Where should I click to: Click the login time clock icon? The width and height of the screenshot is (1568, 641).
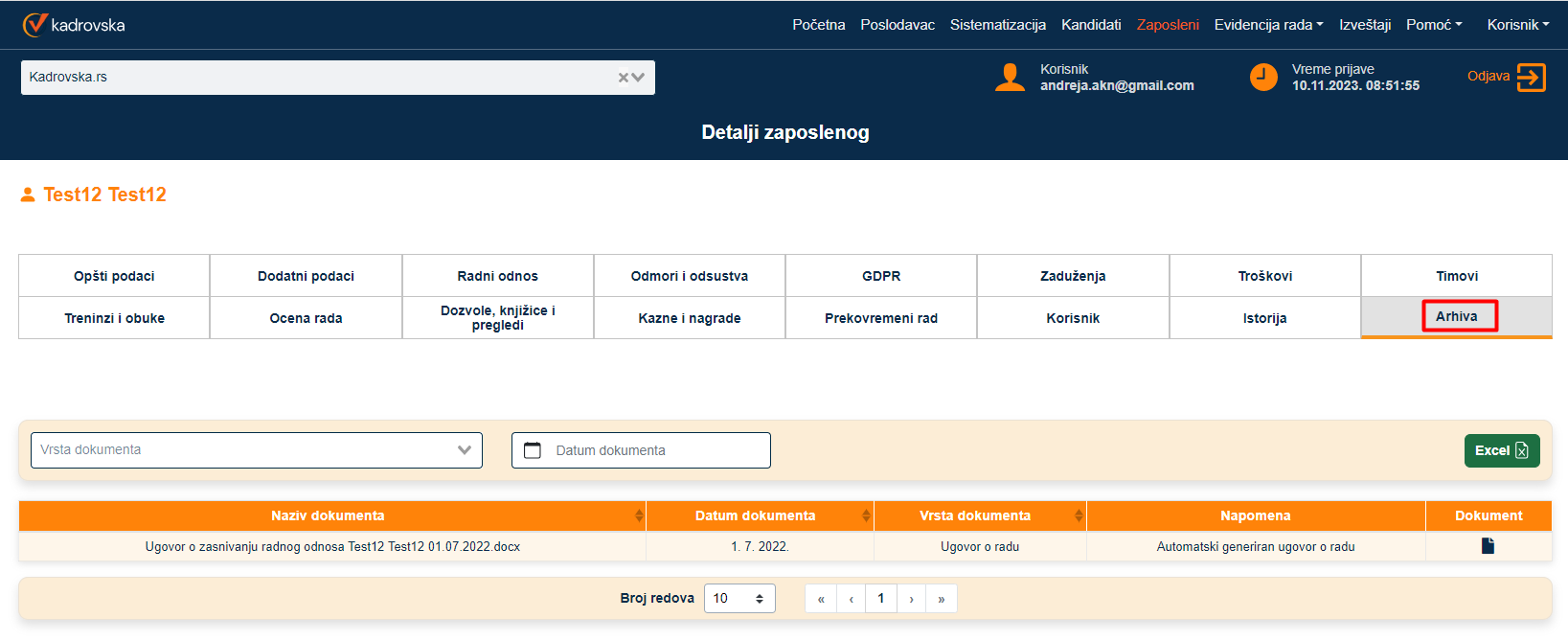(1263, 78)
